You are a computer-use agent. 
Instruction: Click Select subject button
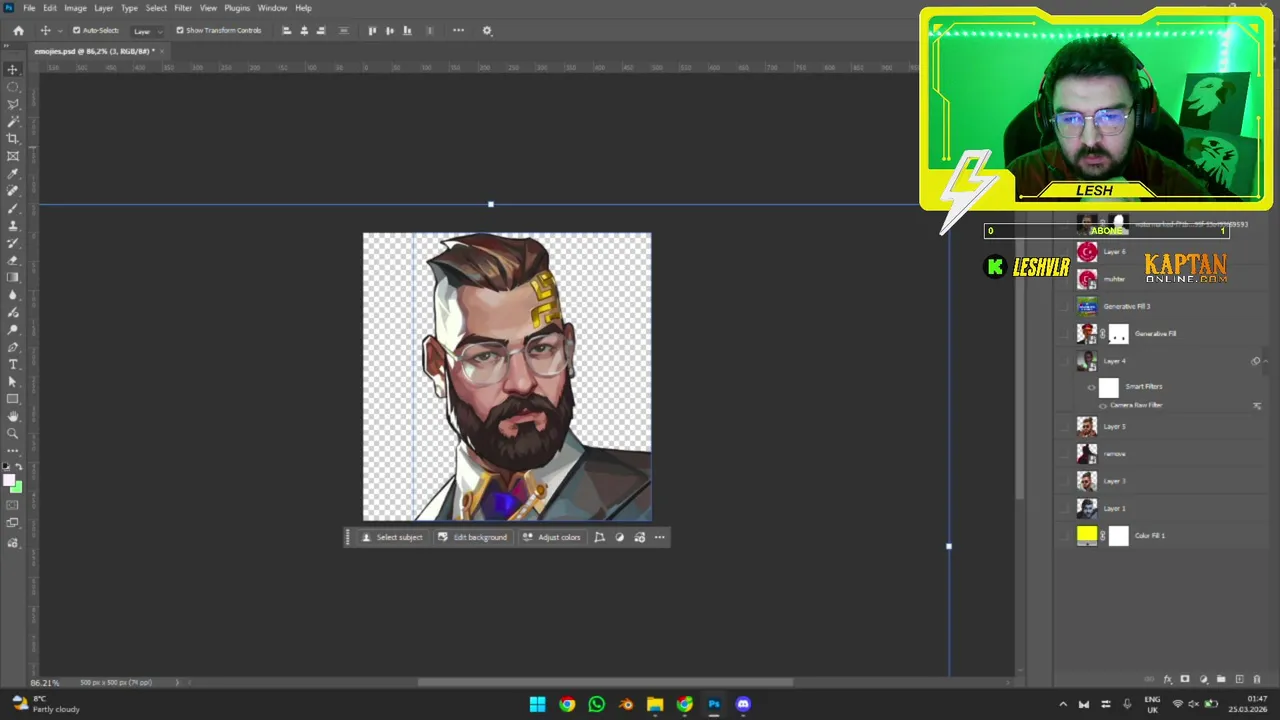pyautogui.click(x=392, y=537)
